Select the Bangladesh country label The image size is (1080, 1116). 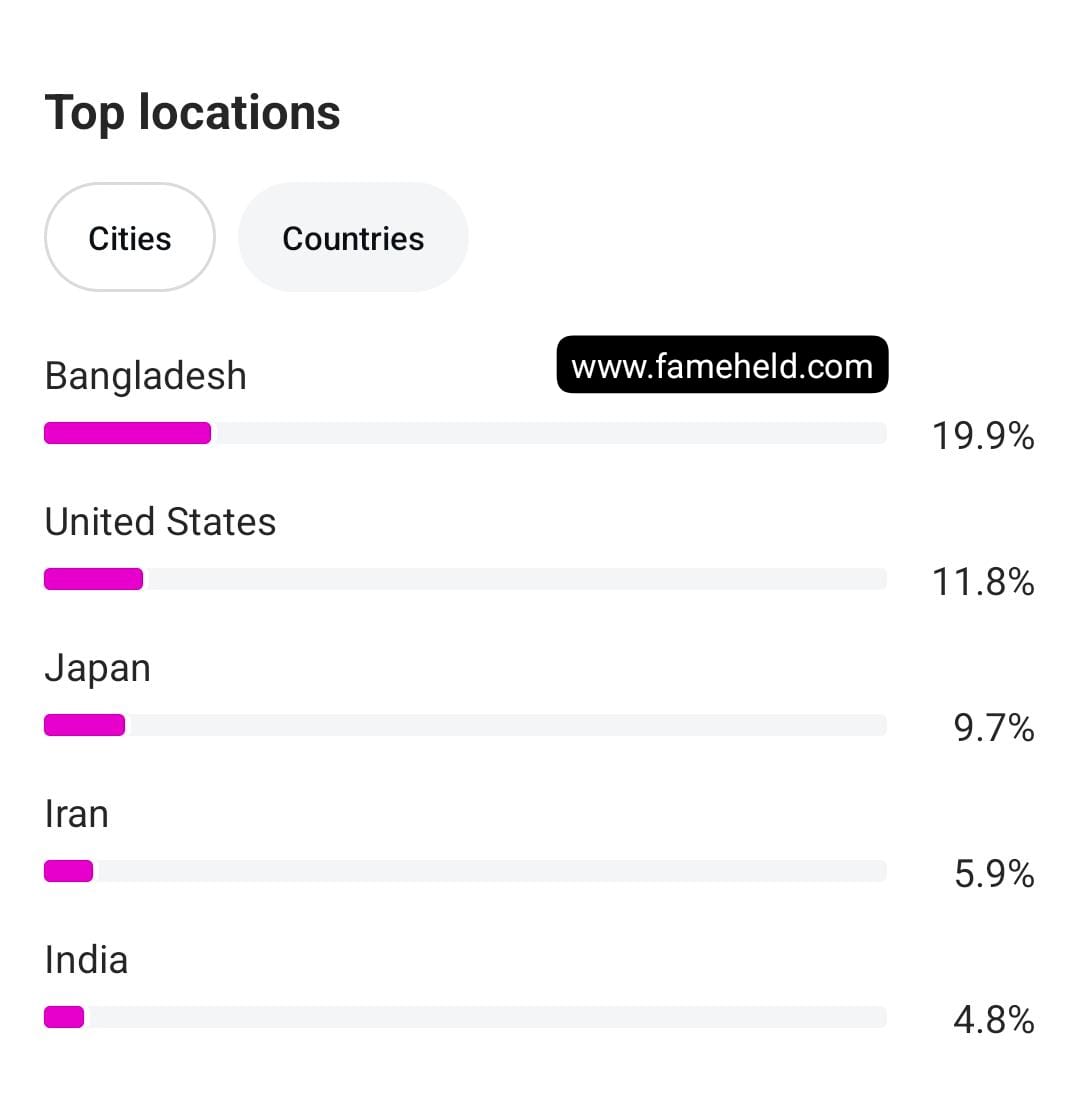(x=146, y=376)
